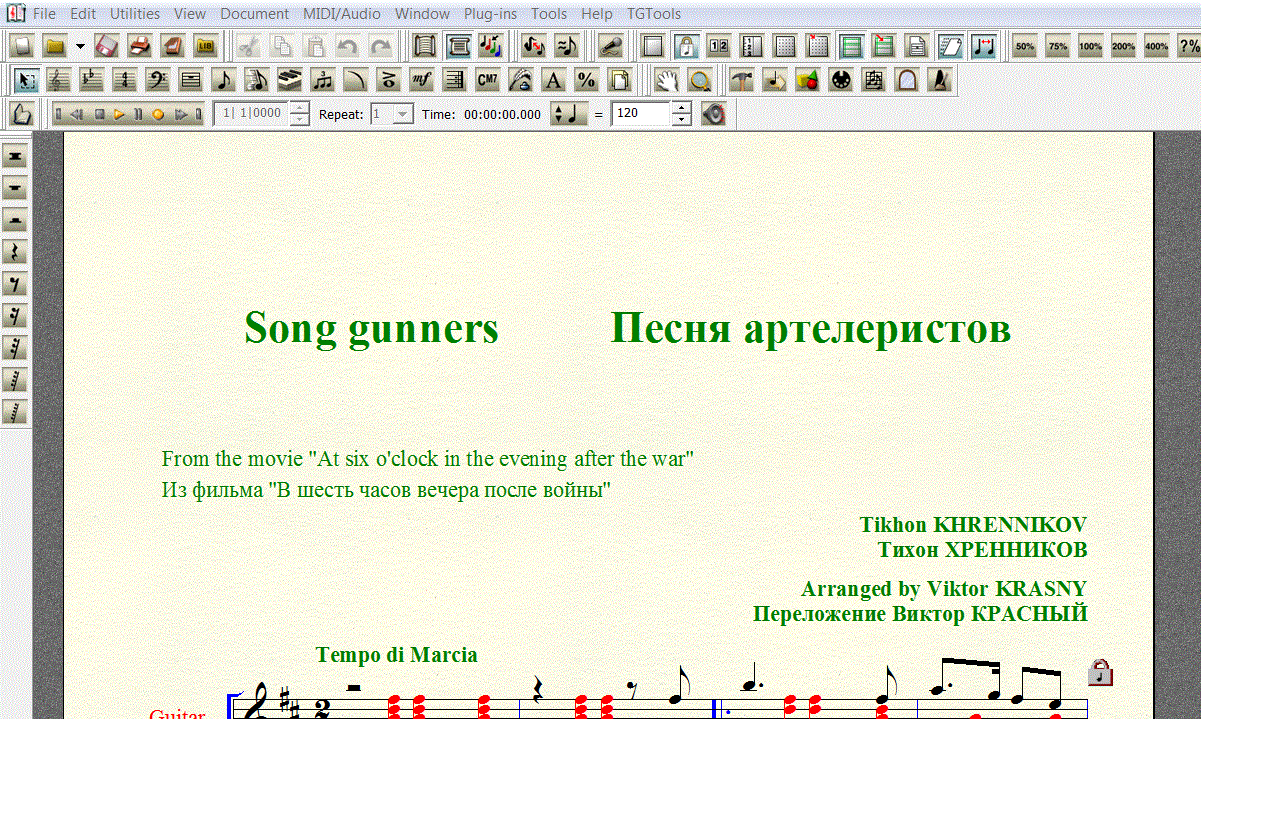The width and height of the screenshot is (1274, 817).
Task: Open the MIDI/Audio menu
Action: [x=342, y=14]
